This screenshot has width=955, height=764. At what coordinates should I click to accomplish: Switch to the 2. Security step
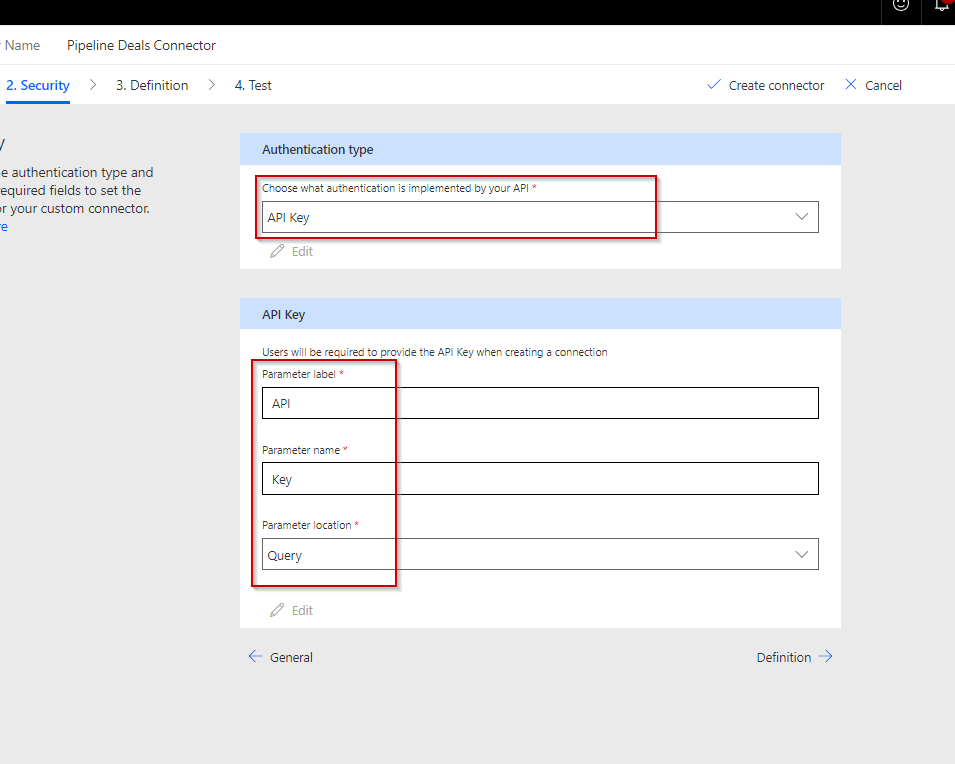pyautogui.click(x=38, y=85)
